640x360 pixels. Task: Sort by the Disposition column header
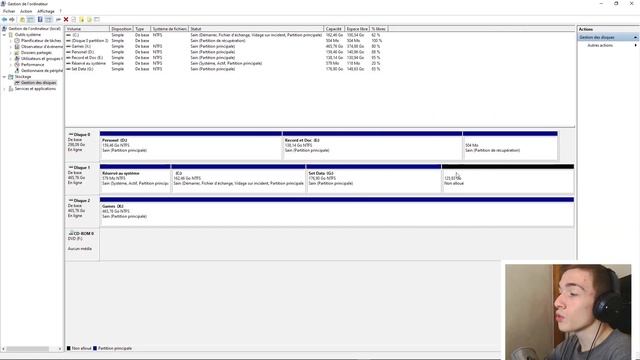(x=122, y=29)
